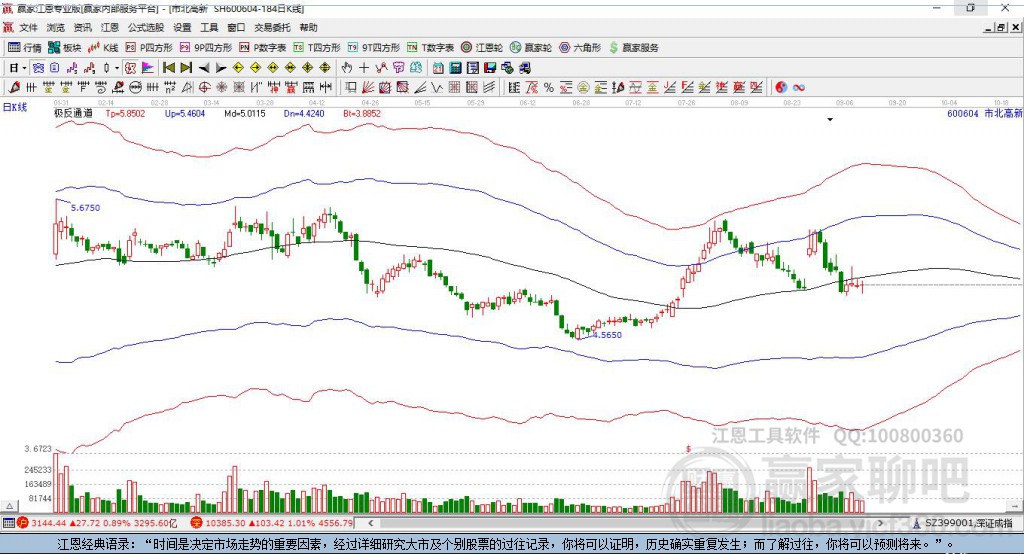Open the 六角形 hexagon tool
1024x554 pixels.
(580, 48)
